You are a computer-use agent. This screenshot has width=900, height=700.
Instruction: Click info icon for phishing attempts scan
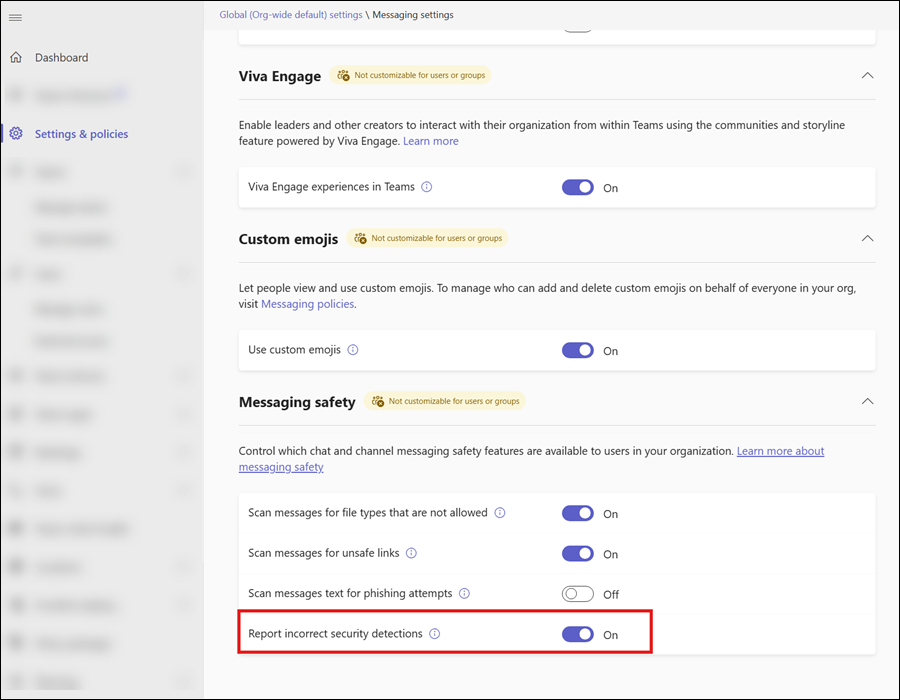click(x=464, y=593)
